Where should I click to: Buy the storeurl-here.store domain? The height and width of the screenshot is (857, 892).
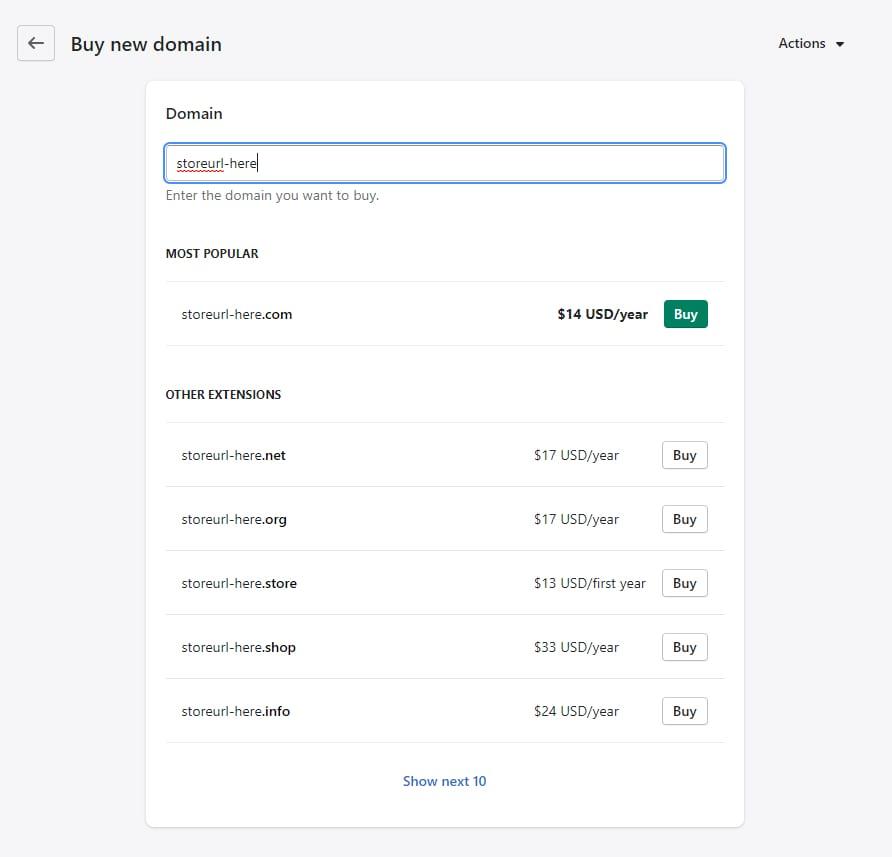point(684,583)
